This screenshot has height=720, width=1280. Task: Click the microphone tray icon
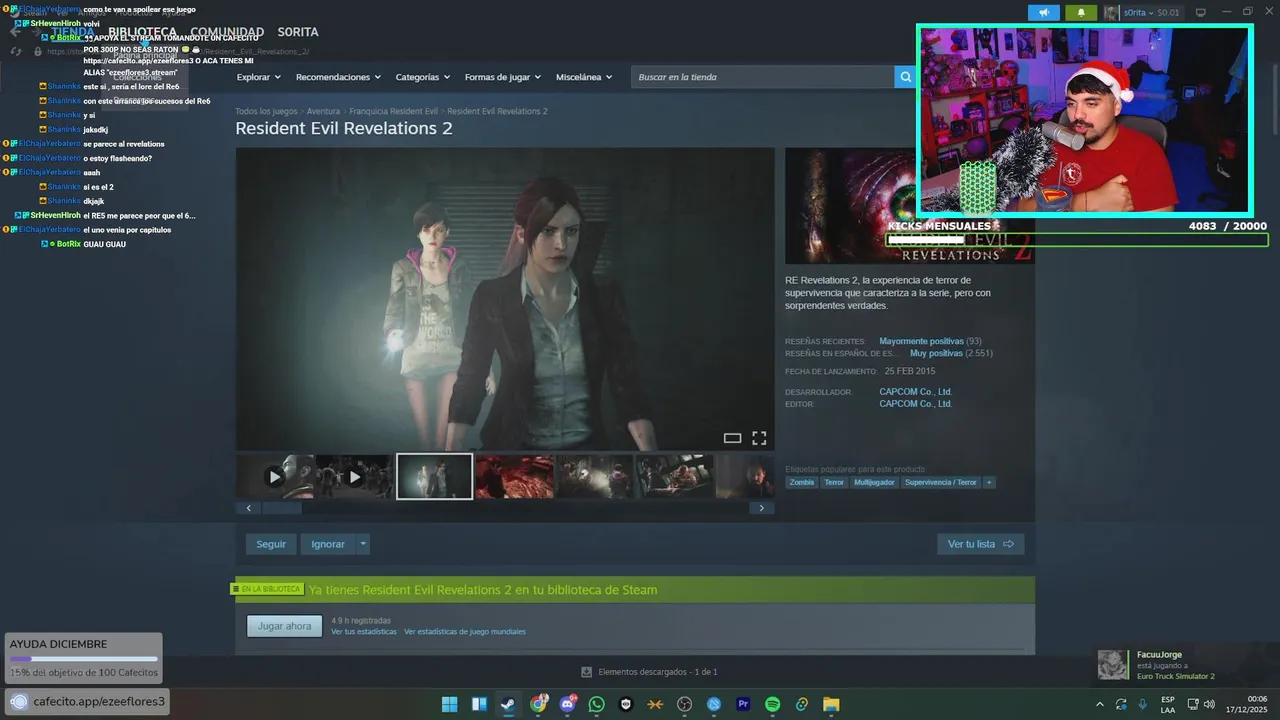coord(1142,704)
